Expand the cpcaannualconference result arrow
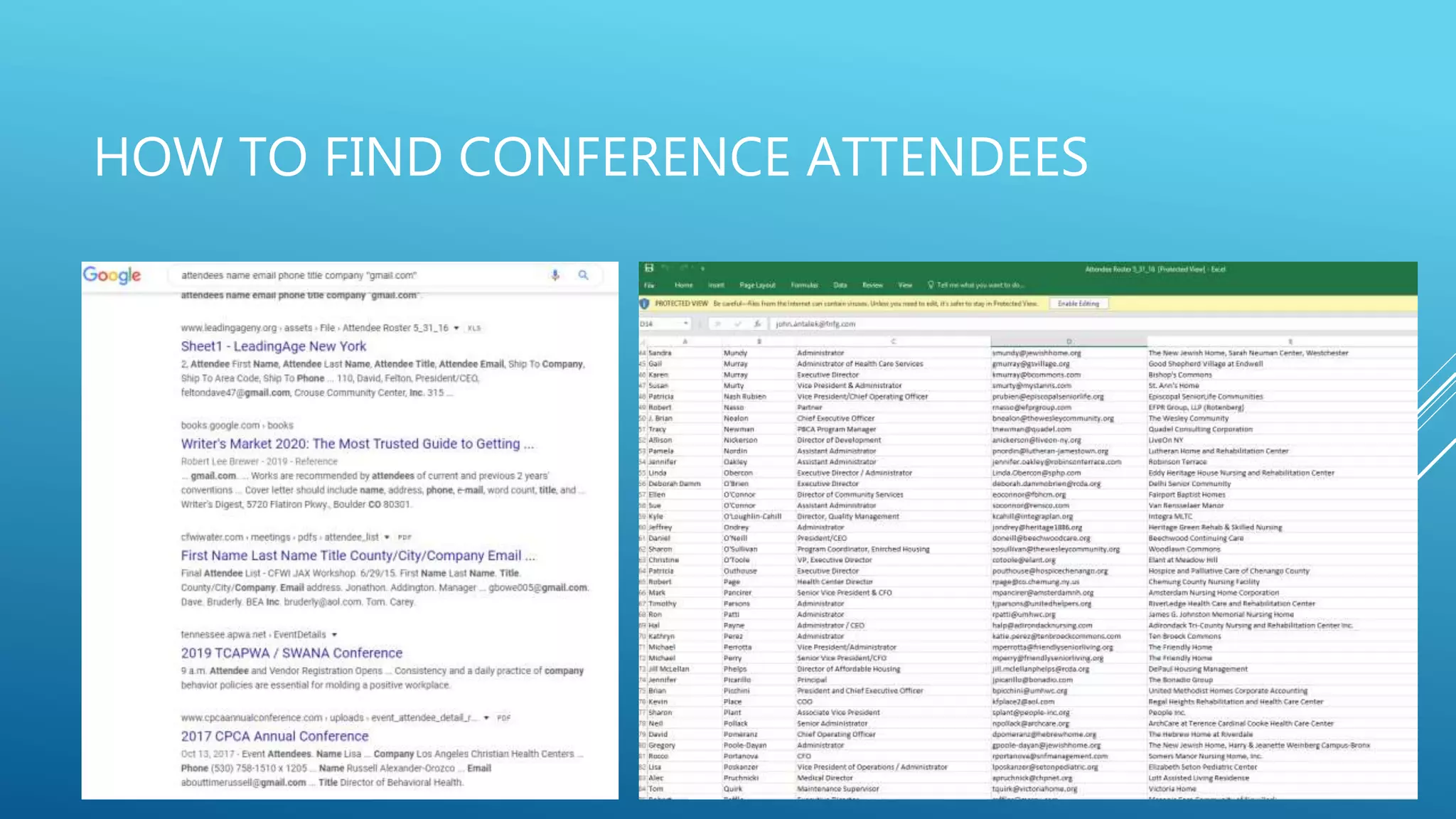The height and width of the screenshot is (819, 1456). (x=487, y=717)
